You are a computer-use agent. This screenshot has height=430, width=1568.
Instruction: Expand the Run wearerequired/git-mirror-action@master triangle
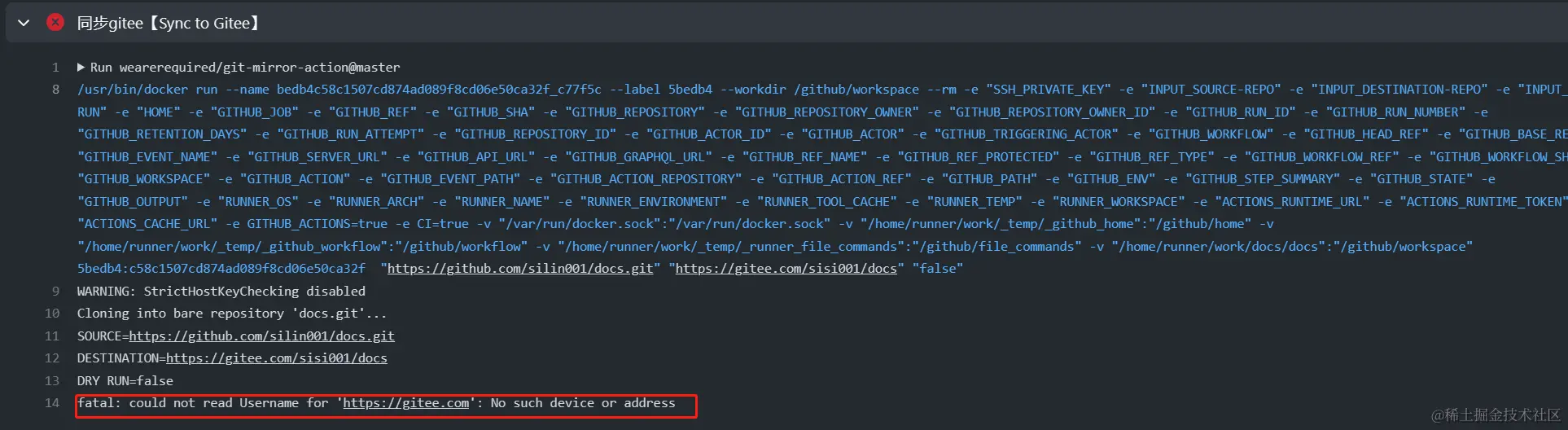point(81,67)
